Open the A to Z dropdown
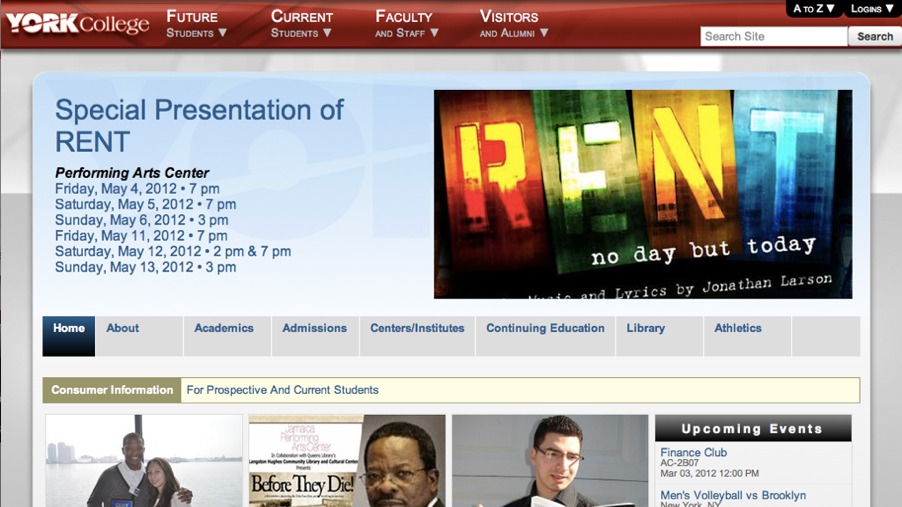The width and height of the screenshot is (902, 507). 813,9
